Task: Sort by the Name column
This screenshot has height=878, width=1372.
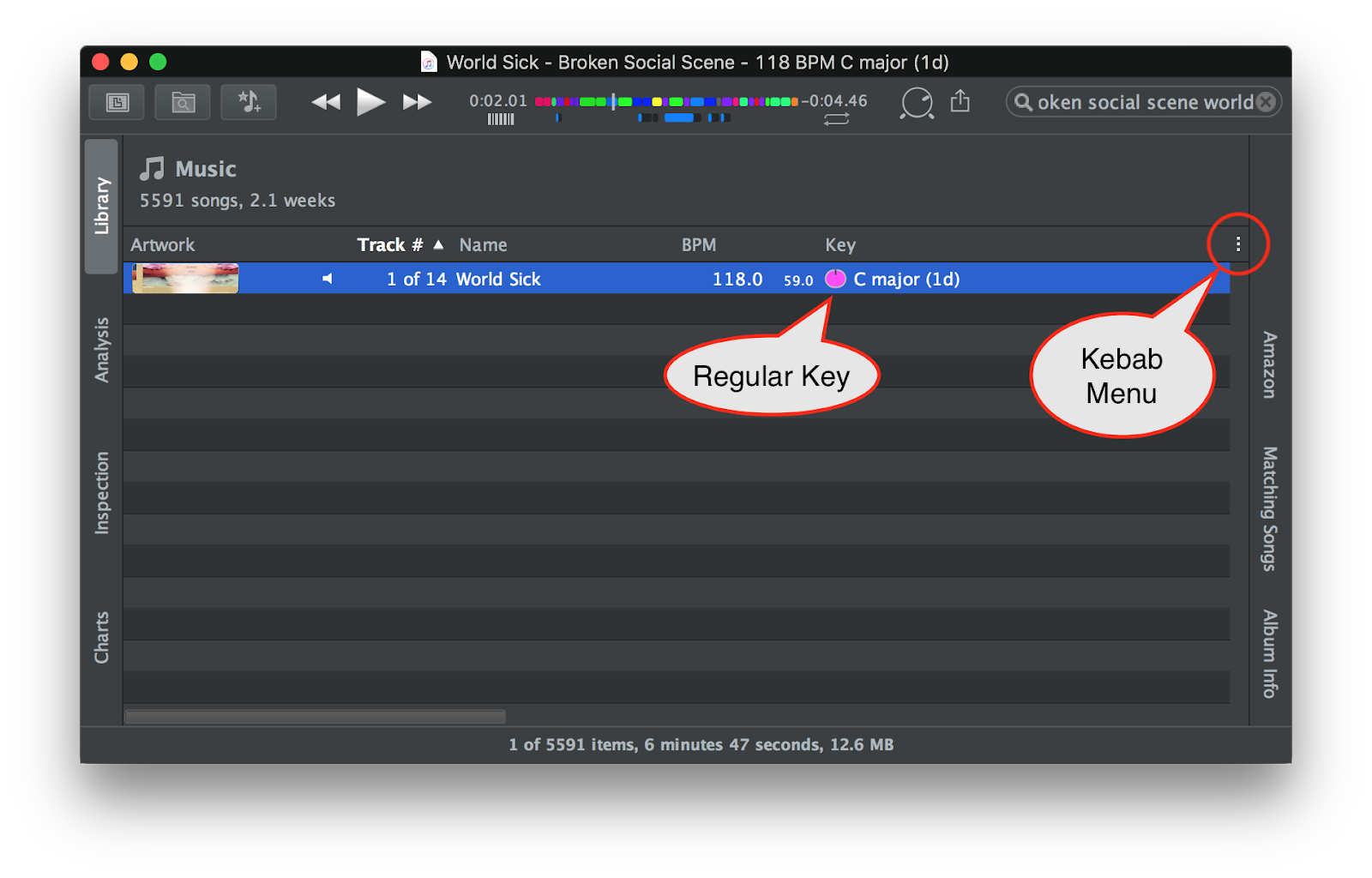Action: click(x=483, y=245)
